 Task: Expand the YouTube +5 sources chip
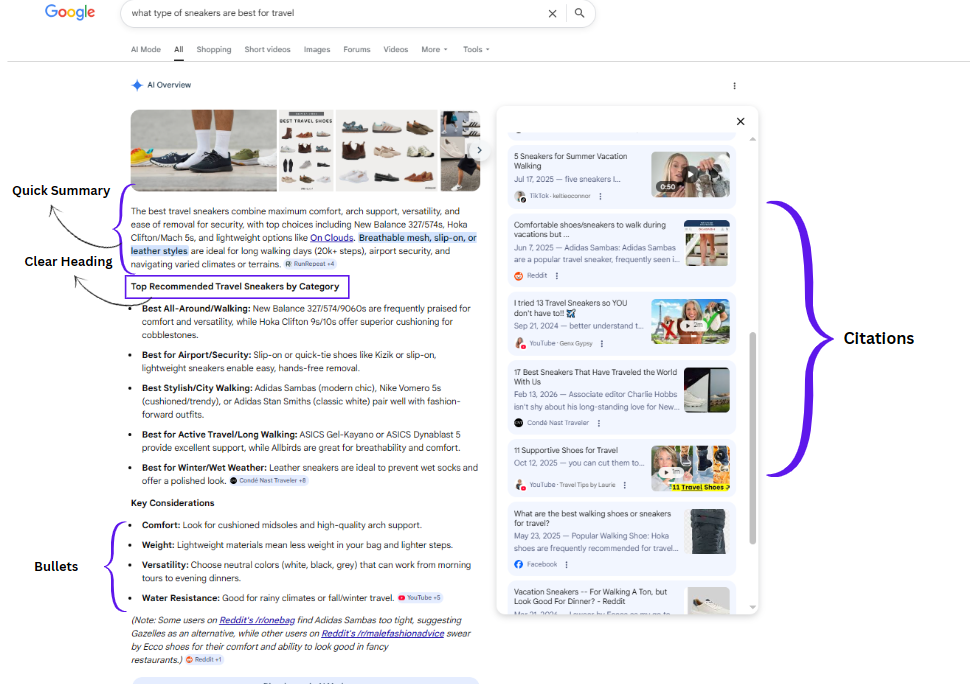click(x=419, y=598)
